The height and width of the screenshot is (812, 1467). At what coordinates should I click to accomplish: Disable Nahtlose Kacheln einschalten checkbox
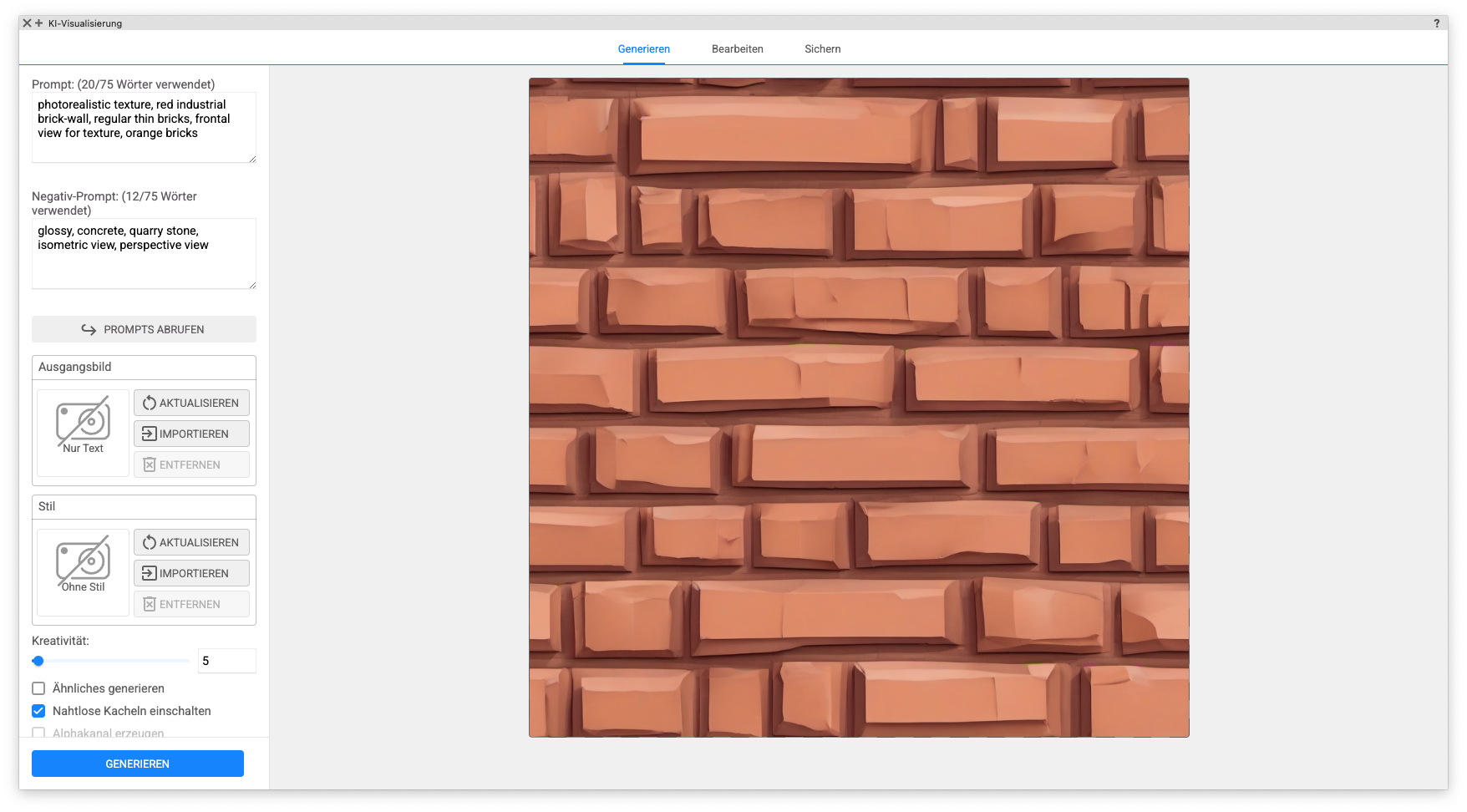point(38,711)
